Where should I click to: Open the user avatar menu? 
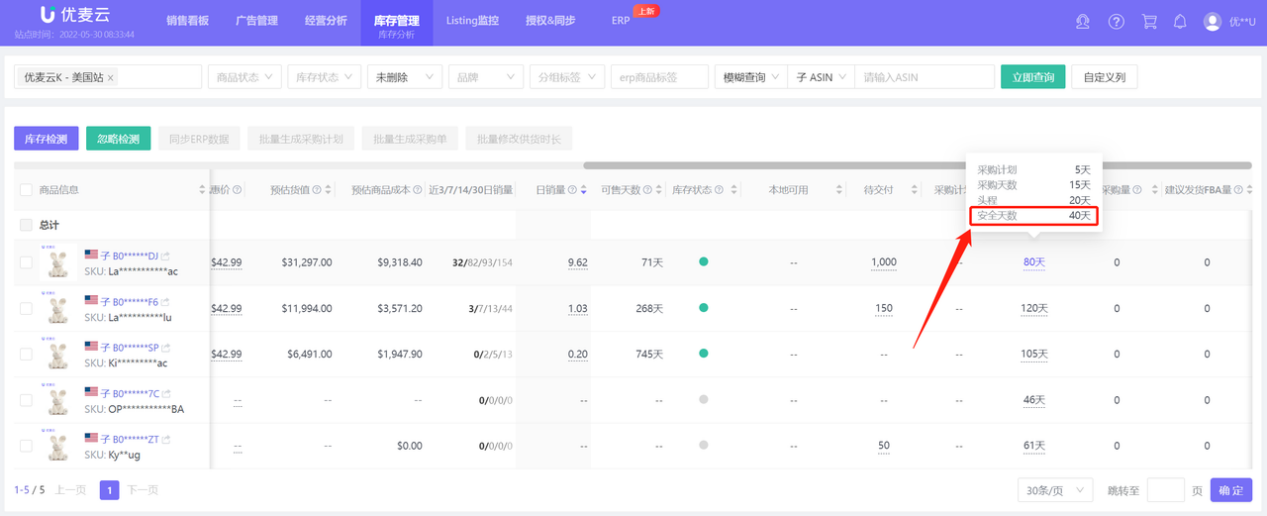(1213, 21)
